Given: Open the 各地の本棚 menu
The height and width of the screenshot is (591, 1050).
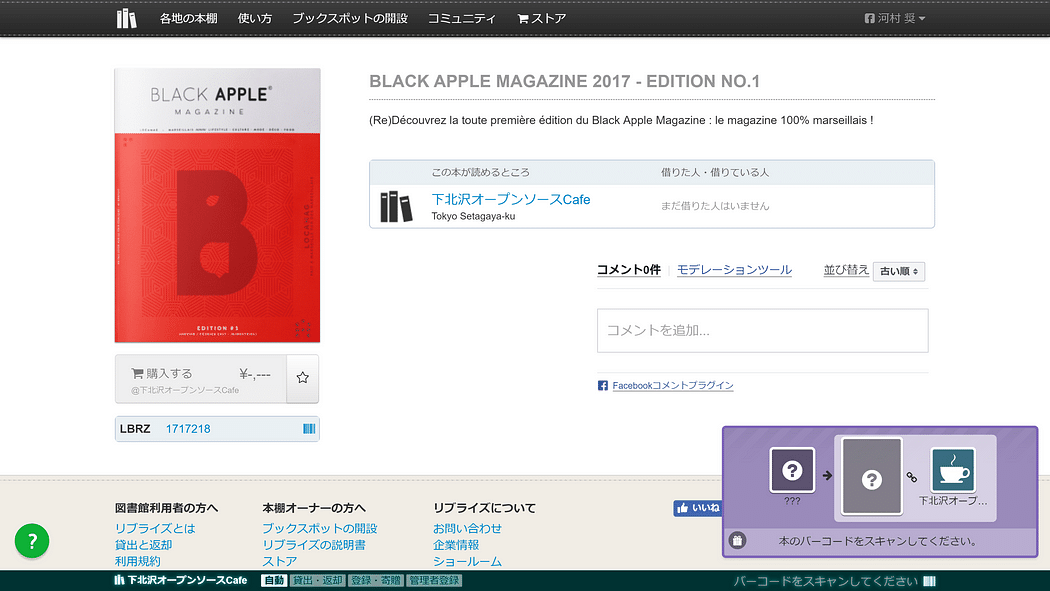Looking at the screenshot, I should tap(188, 18).
